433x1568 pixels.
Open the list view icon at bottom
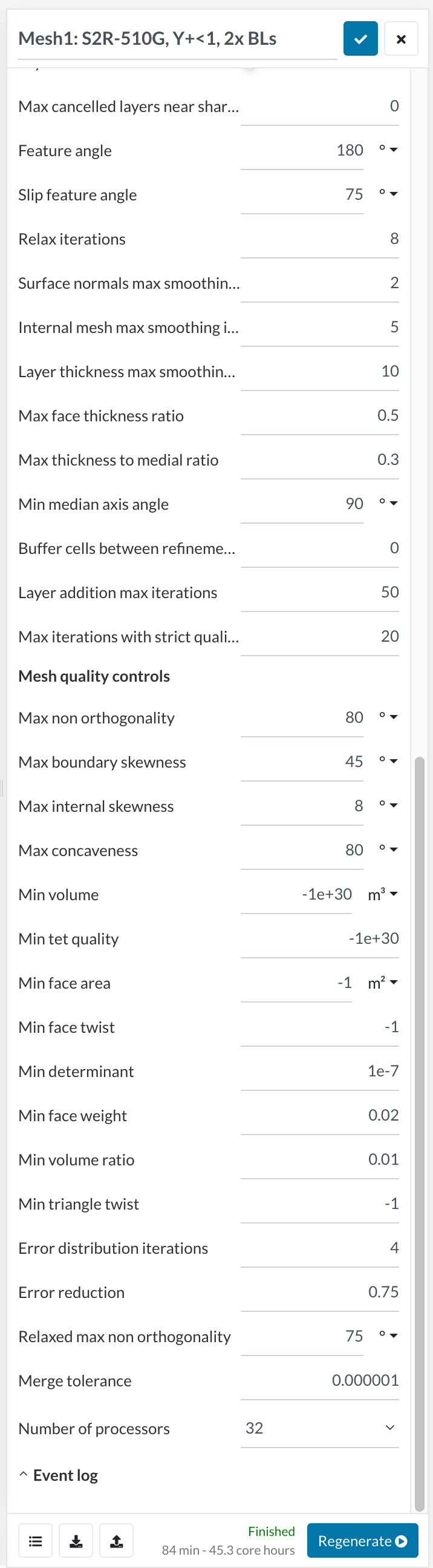coord(35,1541)
